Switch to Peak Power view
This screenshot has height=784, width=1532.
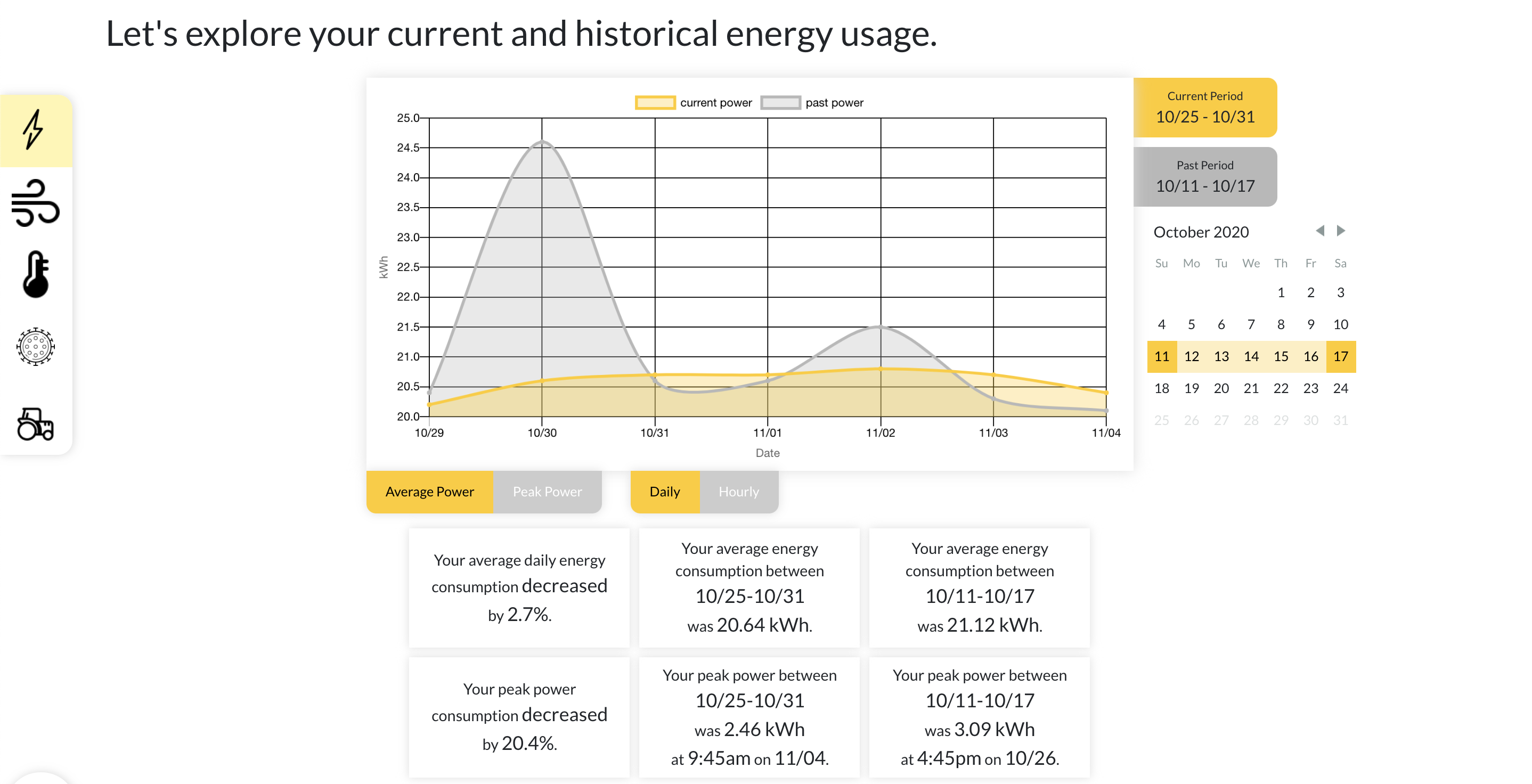547,492
